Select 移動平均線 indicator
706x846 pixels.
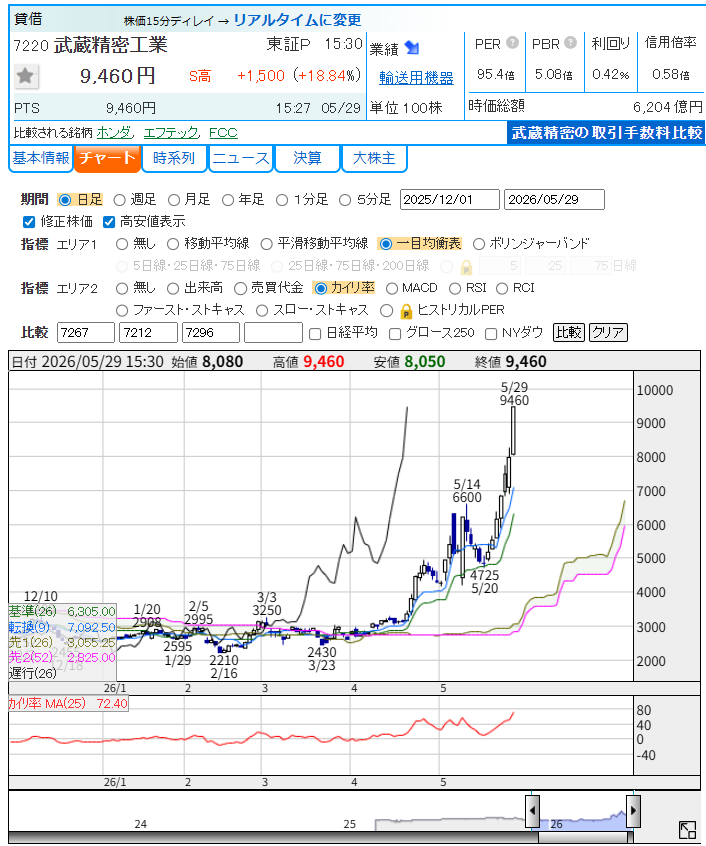pyautogui.click(x=173, y=244)
